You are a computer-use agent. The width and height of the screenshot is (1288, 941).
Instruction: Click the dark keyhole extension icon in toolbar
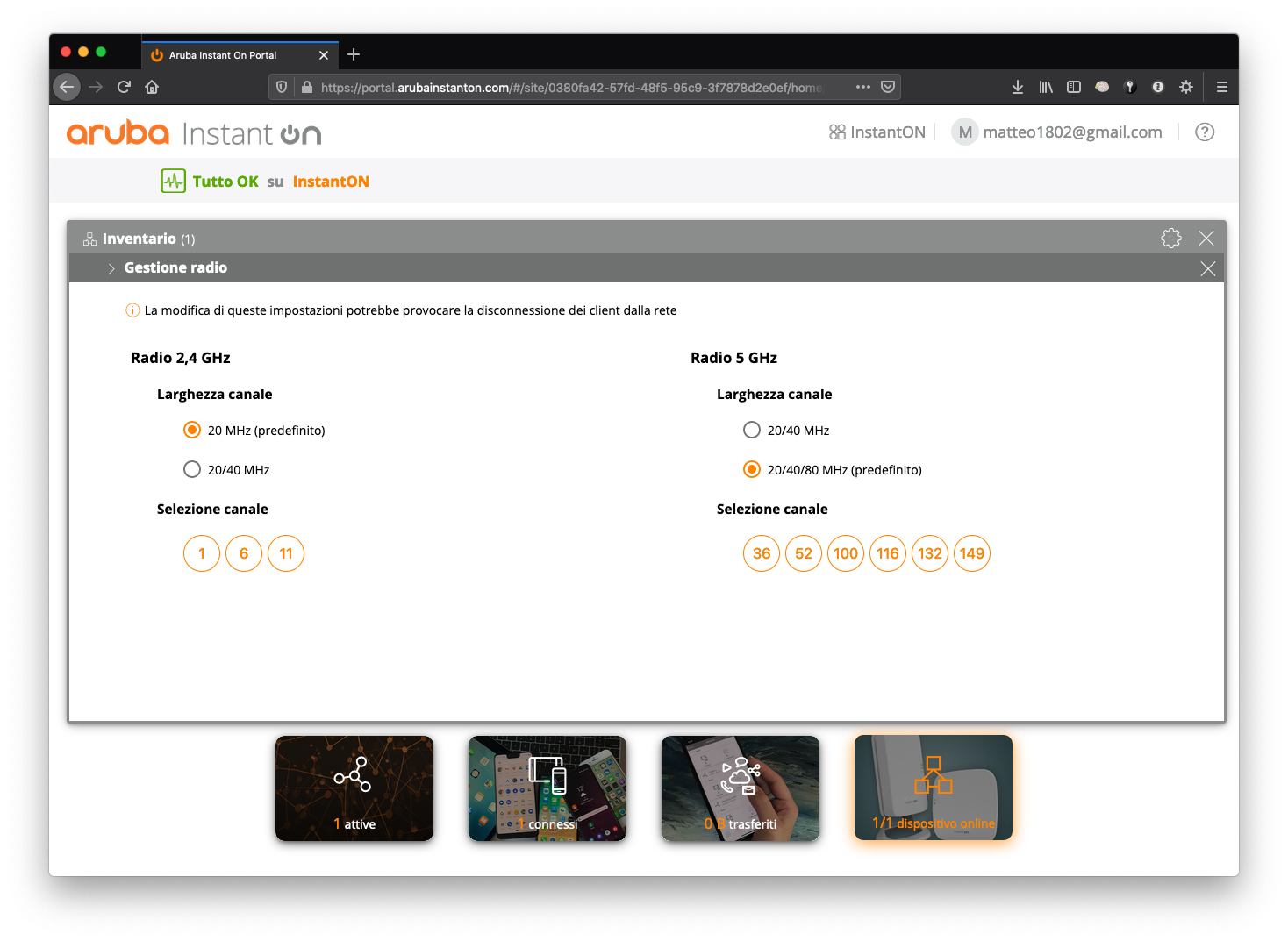(1130, 87)
